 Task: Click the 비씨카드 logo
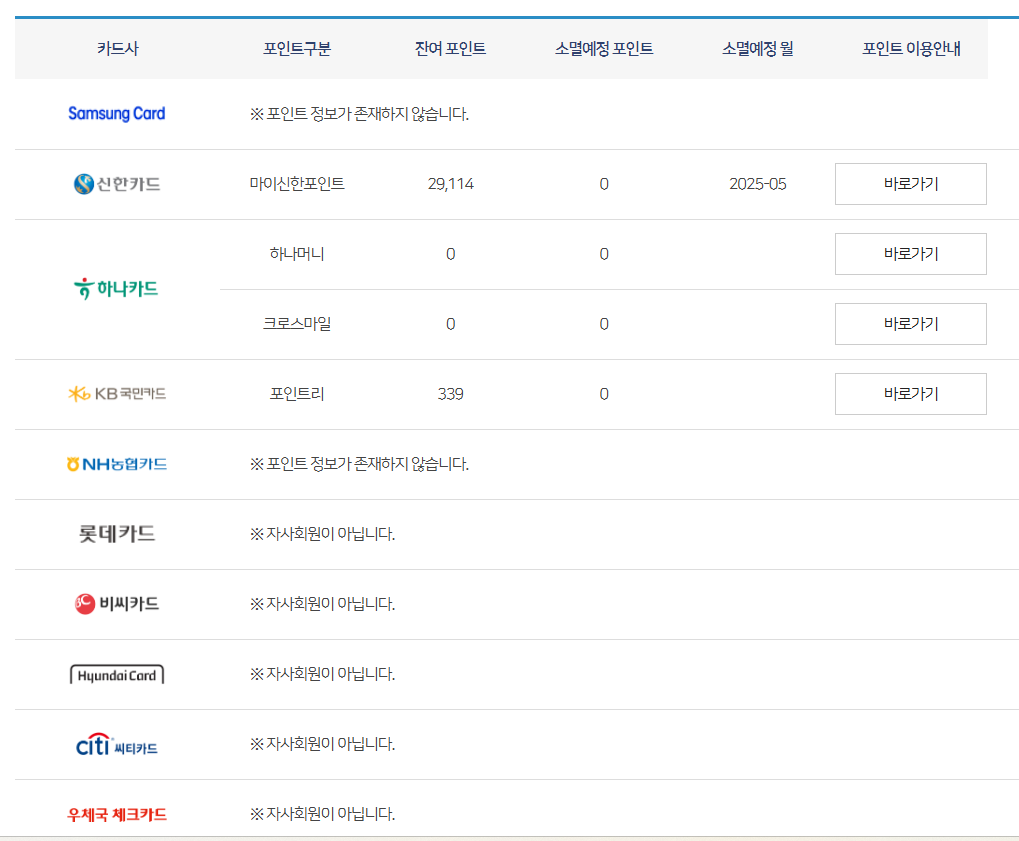tap(117, 604)
